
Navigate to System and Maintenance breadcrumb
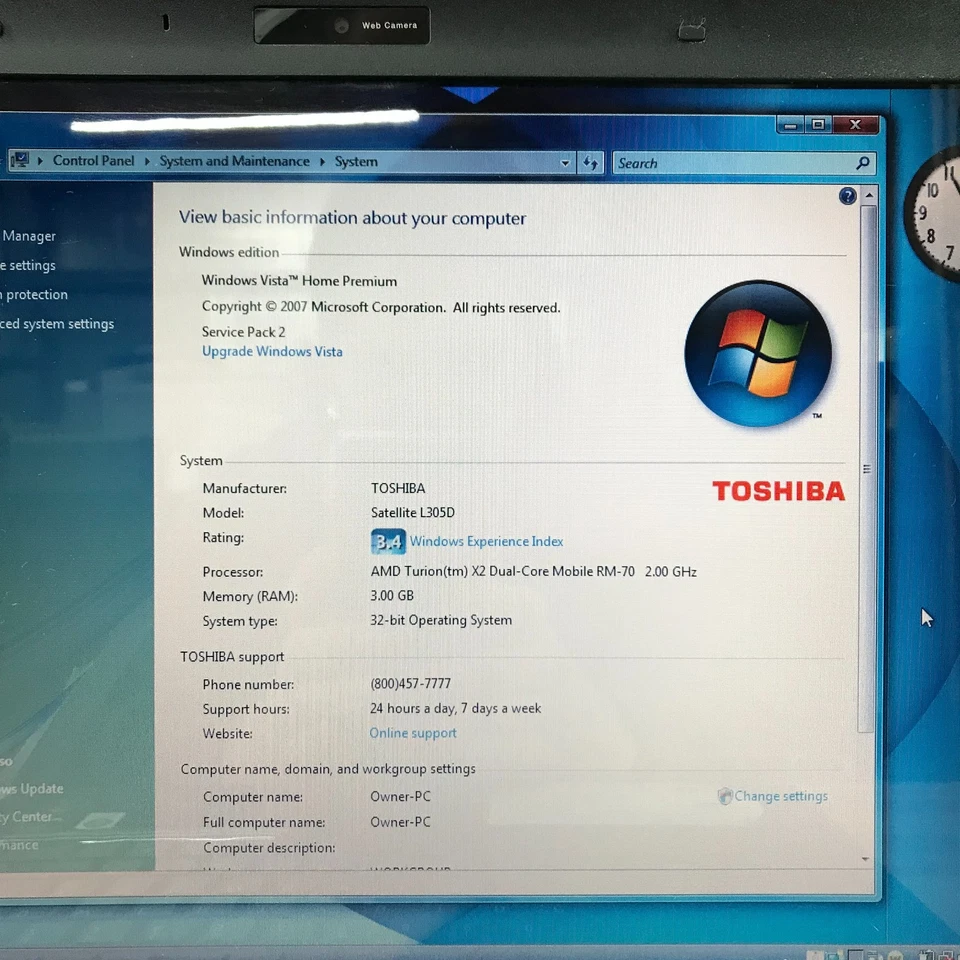pos(234,160)
